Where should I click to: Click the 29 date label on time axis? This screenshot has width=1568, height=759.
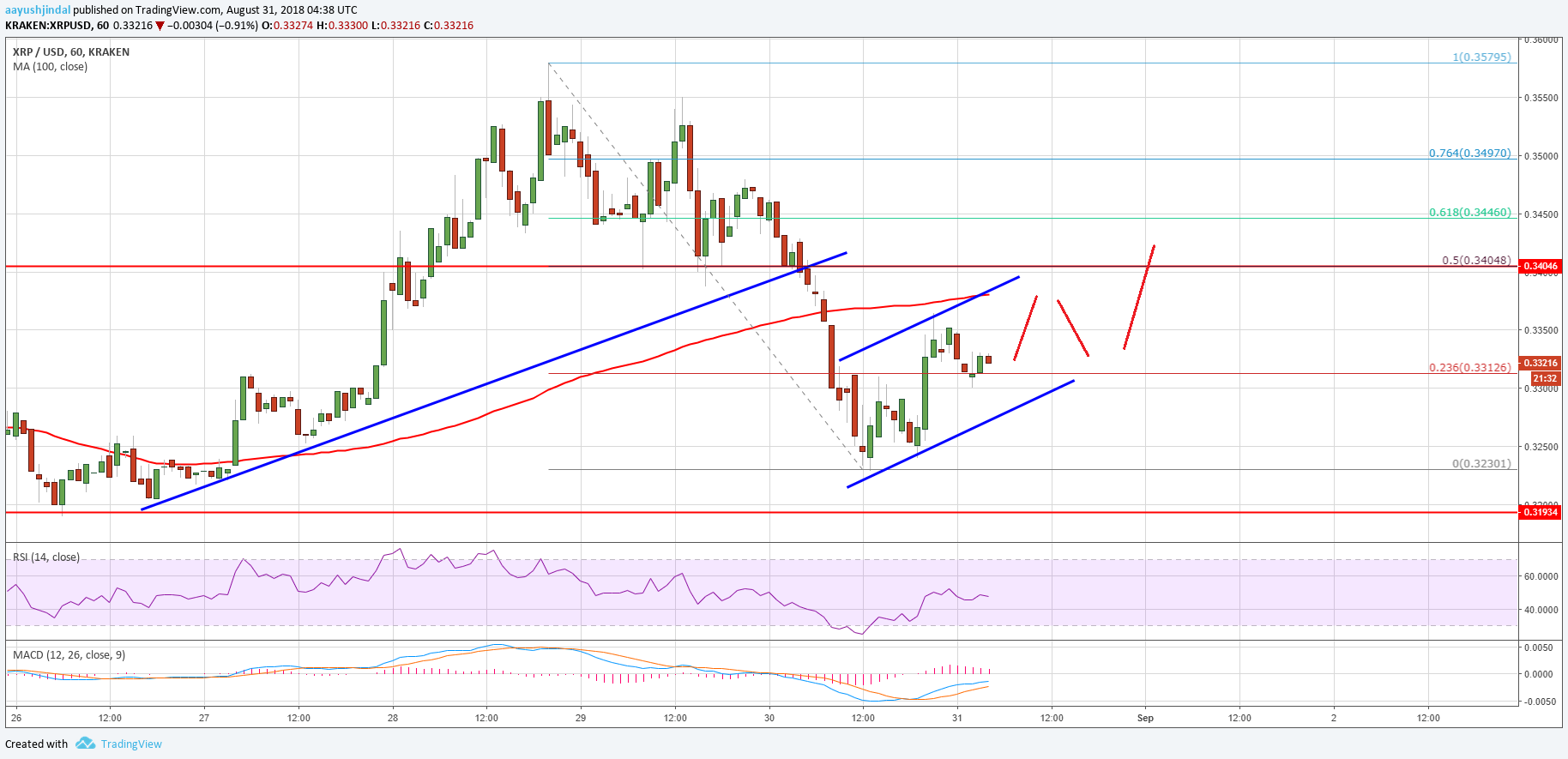pyautogui.click(x=581, y=719)
